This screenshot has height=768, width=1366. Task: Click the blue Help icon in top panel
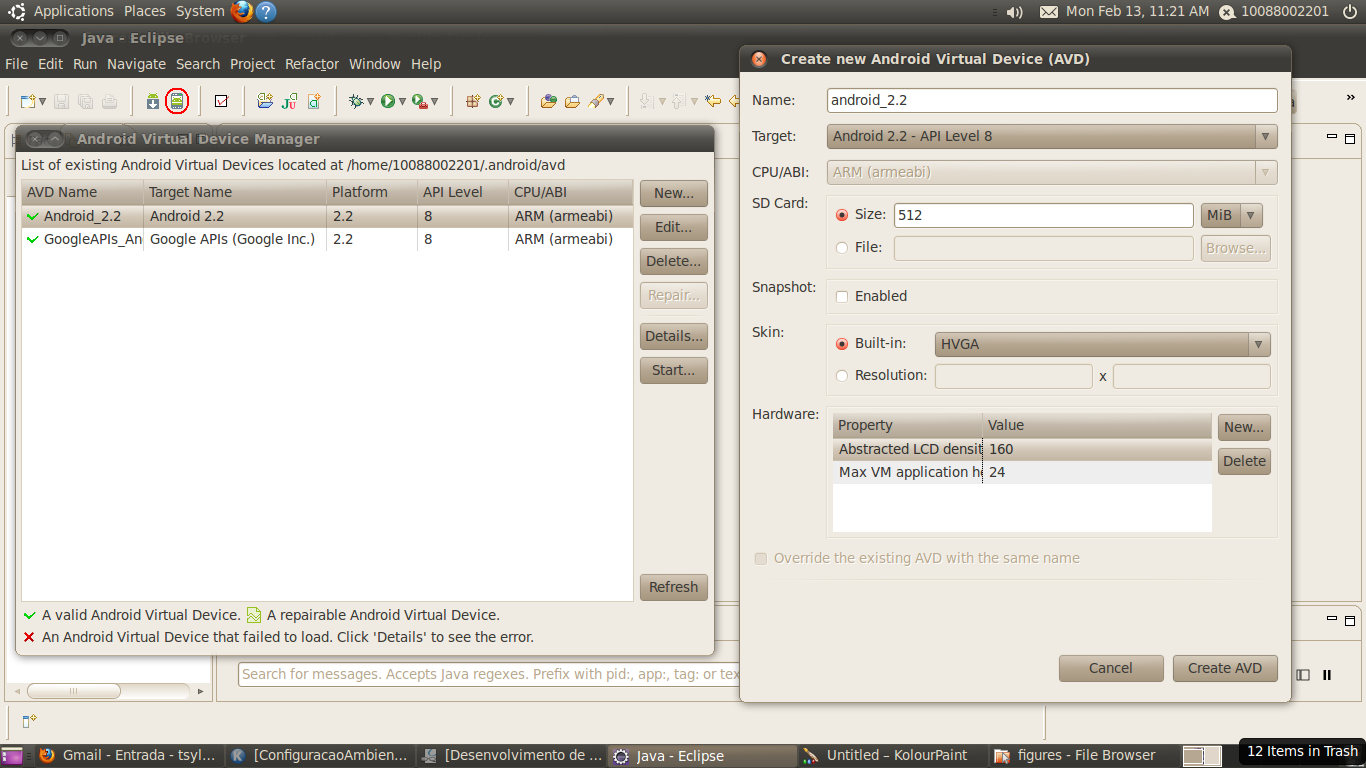coord(265,12)
